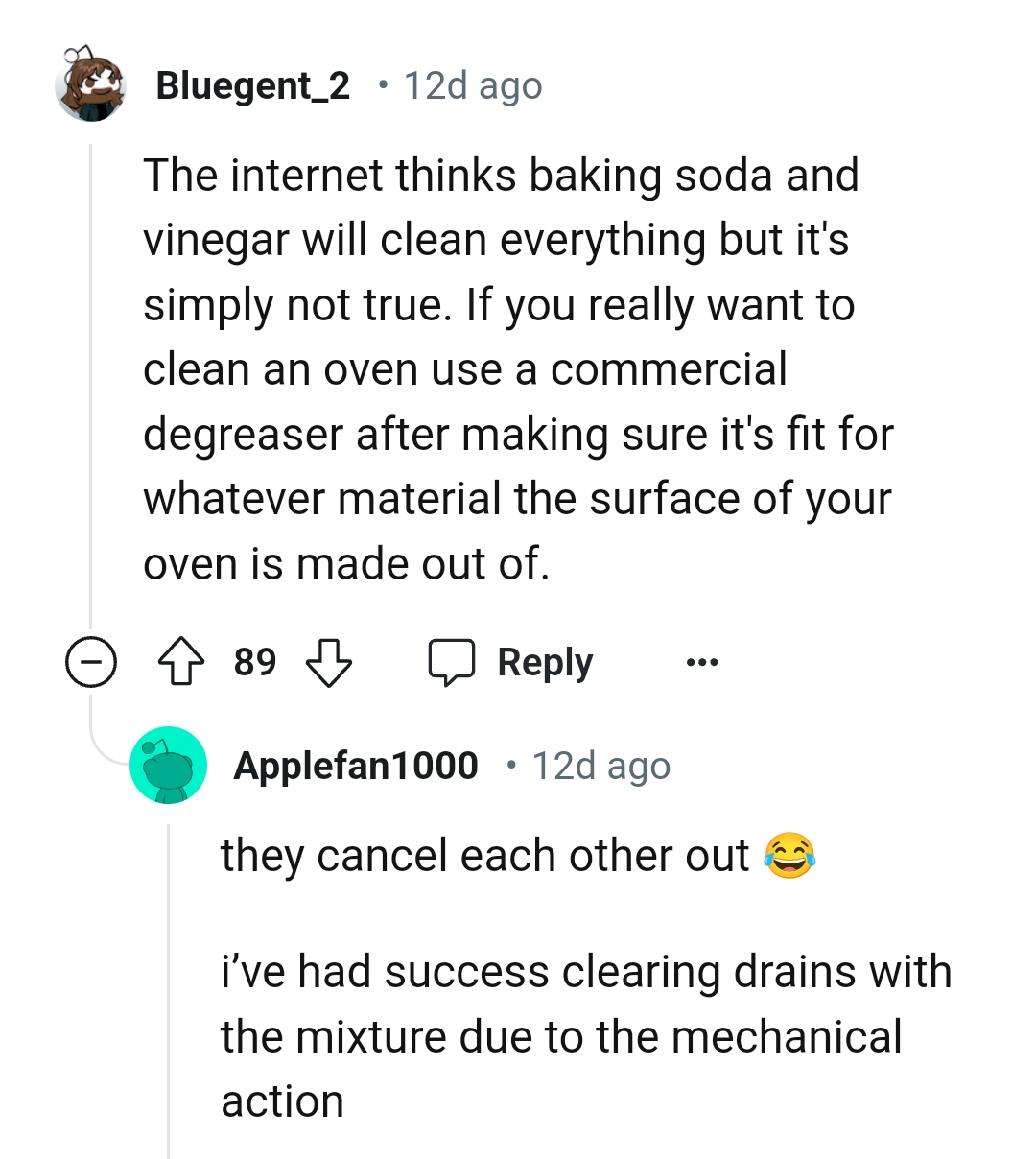Open Bluegent_2's avatar profile picture

pos(91,85)
